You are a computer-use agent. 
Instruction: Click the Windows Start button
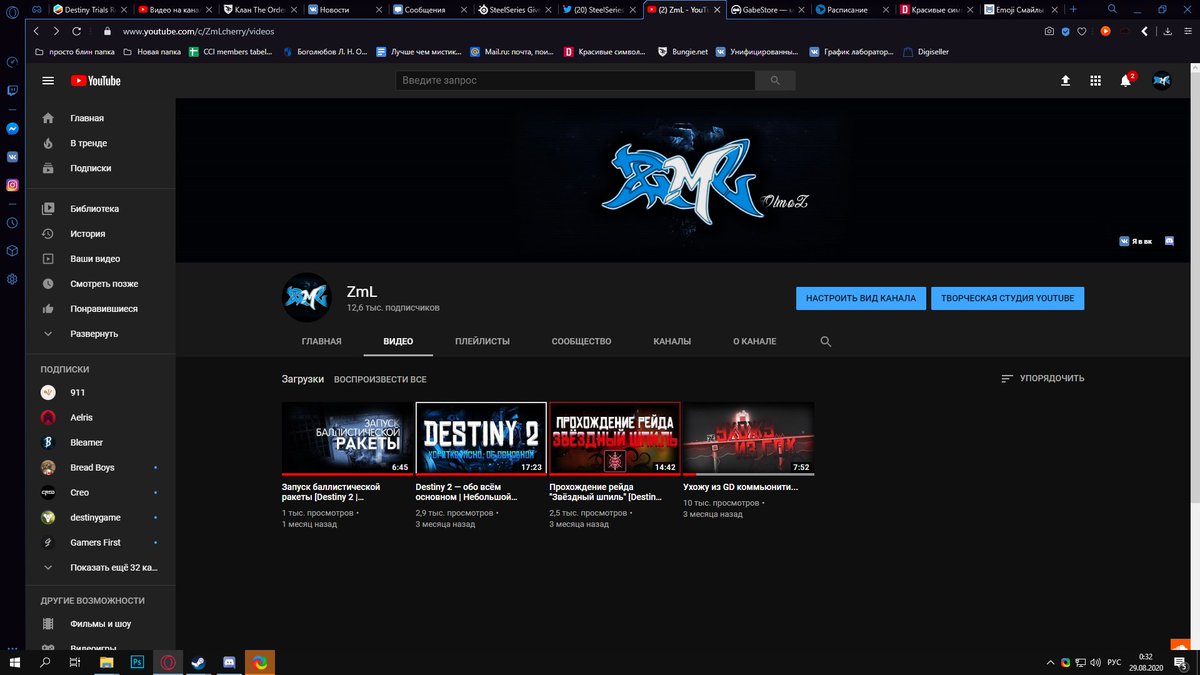[15, 662]
